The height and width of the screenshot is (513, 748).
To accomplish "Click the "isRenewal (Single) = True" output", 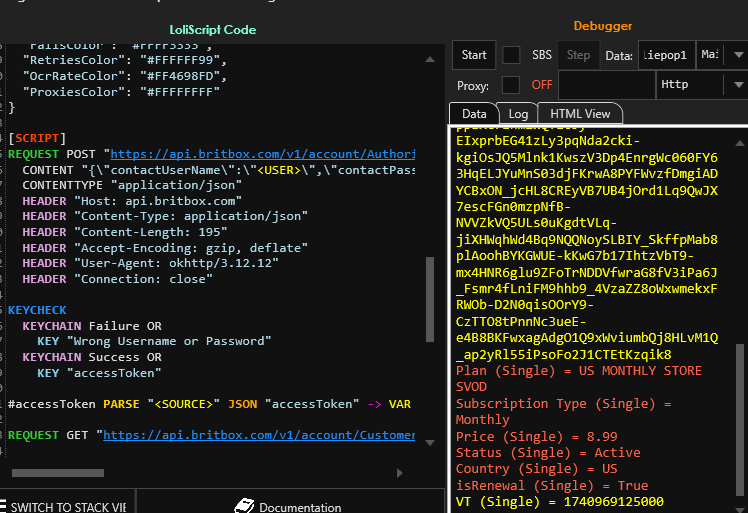I will (x=552, y=486).
